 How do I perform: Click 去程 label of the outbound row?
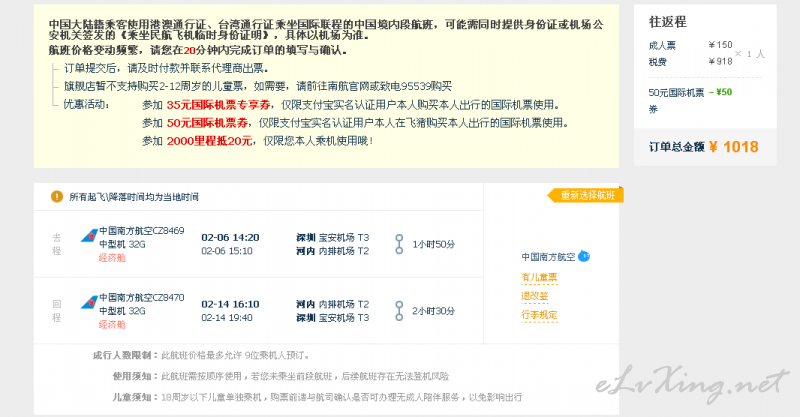click(57, 244)
